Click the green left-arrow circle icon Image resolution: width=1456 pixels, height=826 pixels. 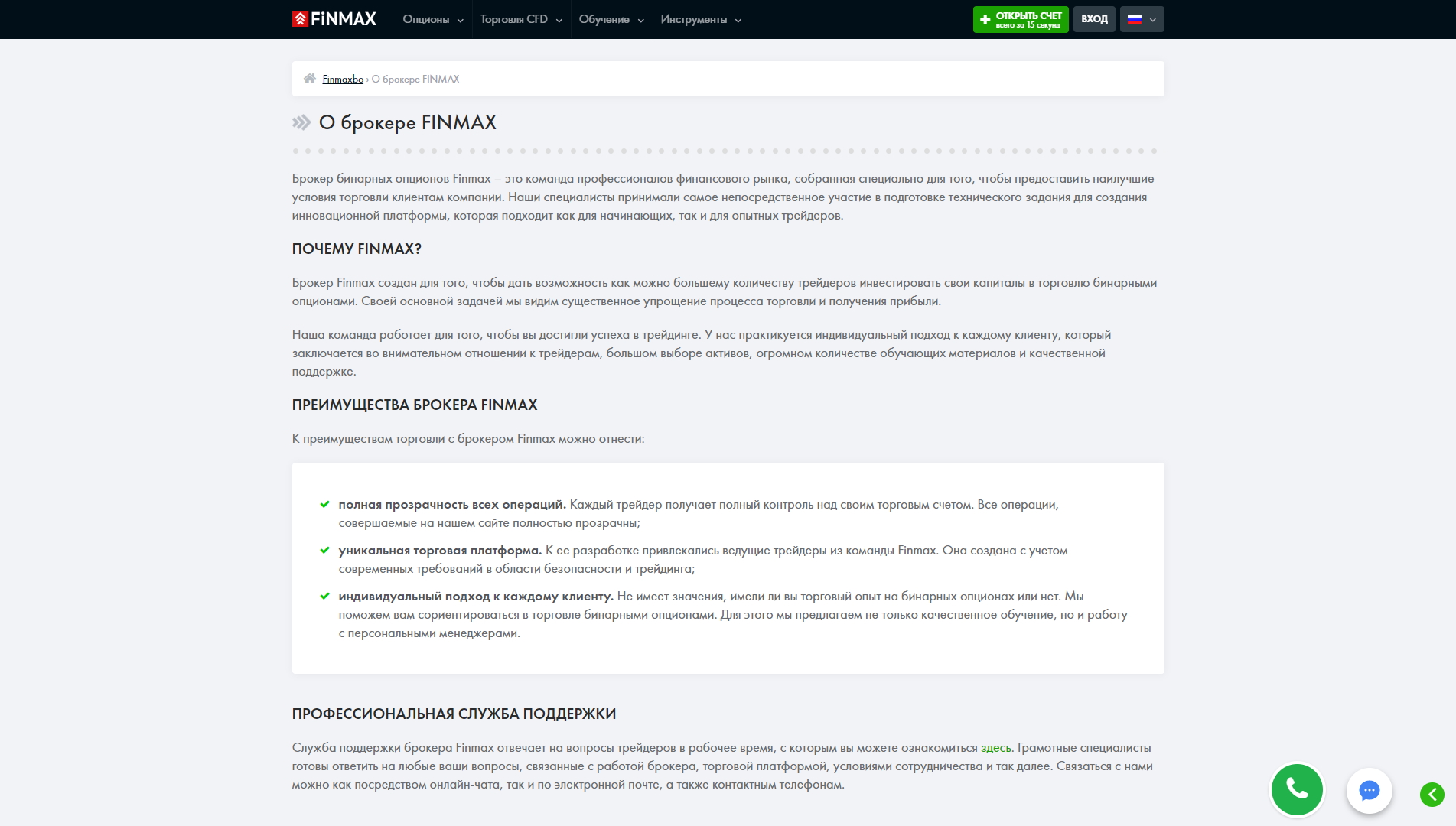coord(1432,795)
